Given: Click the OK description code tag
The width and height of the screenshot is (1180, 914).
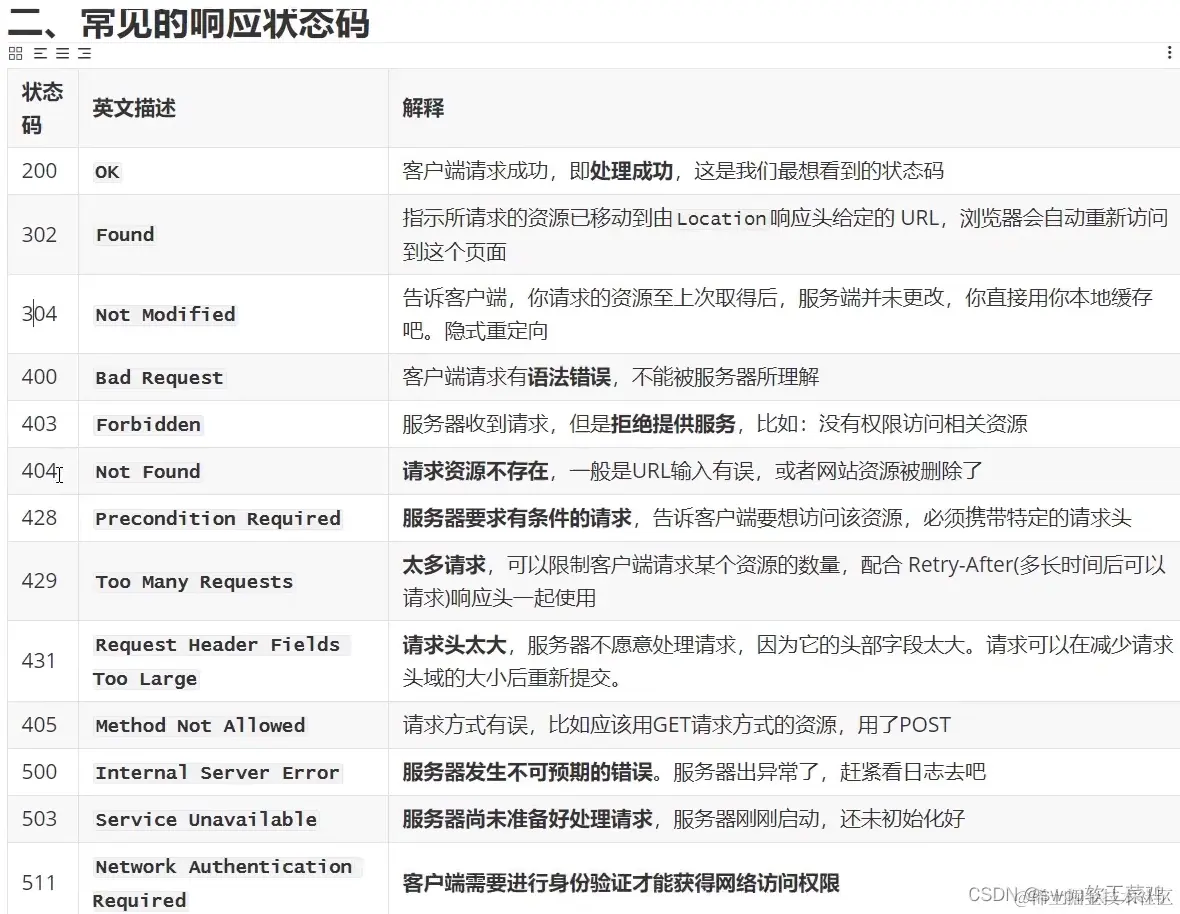Looking at the screenshot, I should click(x=107, y=172).
